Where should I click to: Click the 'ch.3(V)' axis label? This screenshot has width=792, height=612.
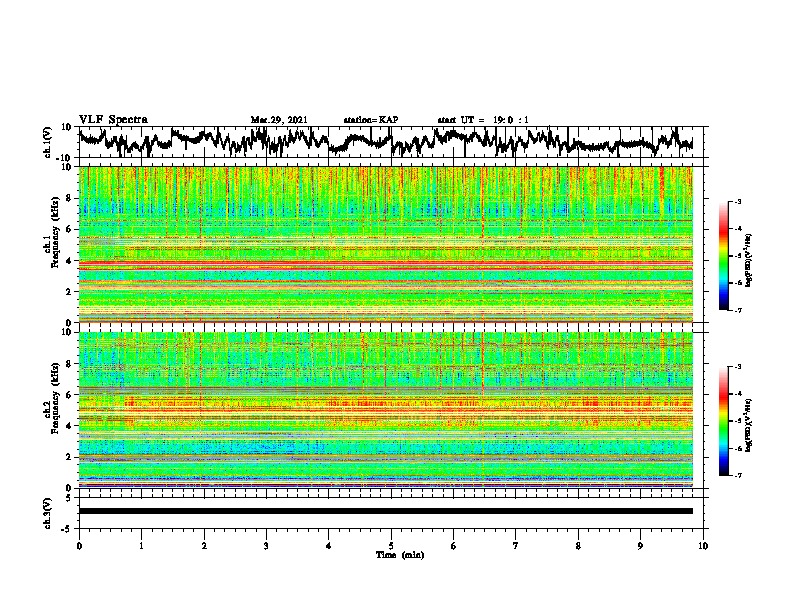[x=48, y=513]
